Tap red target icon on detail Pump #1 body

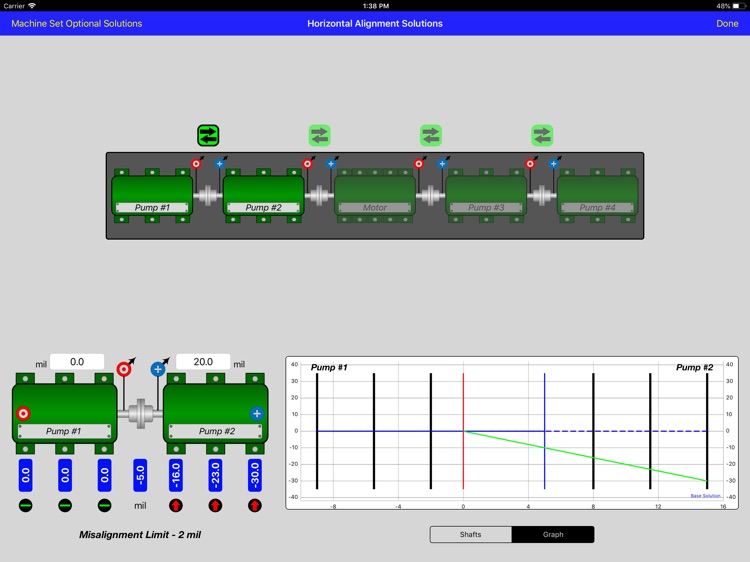pos(23,413)
